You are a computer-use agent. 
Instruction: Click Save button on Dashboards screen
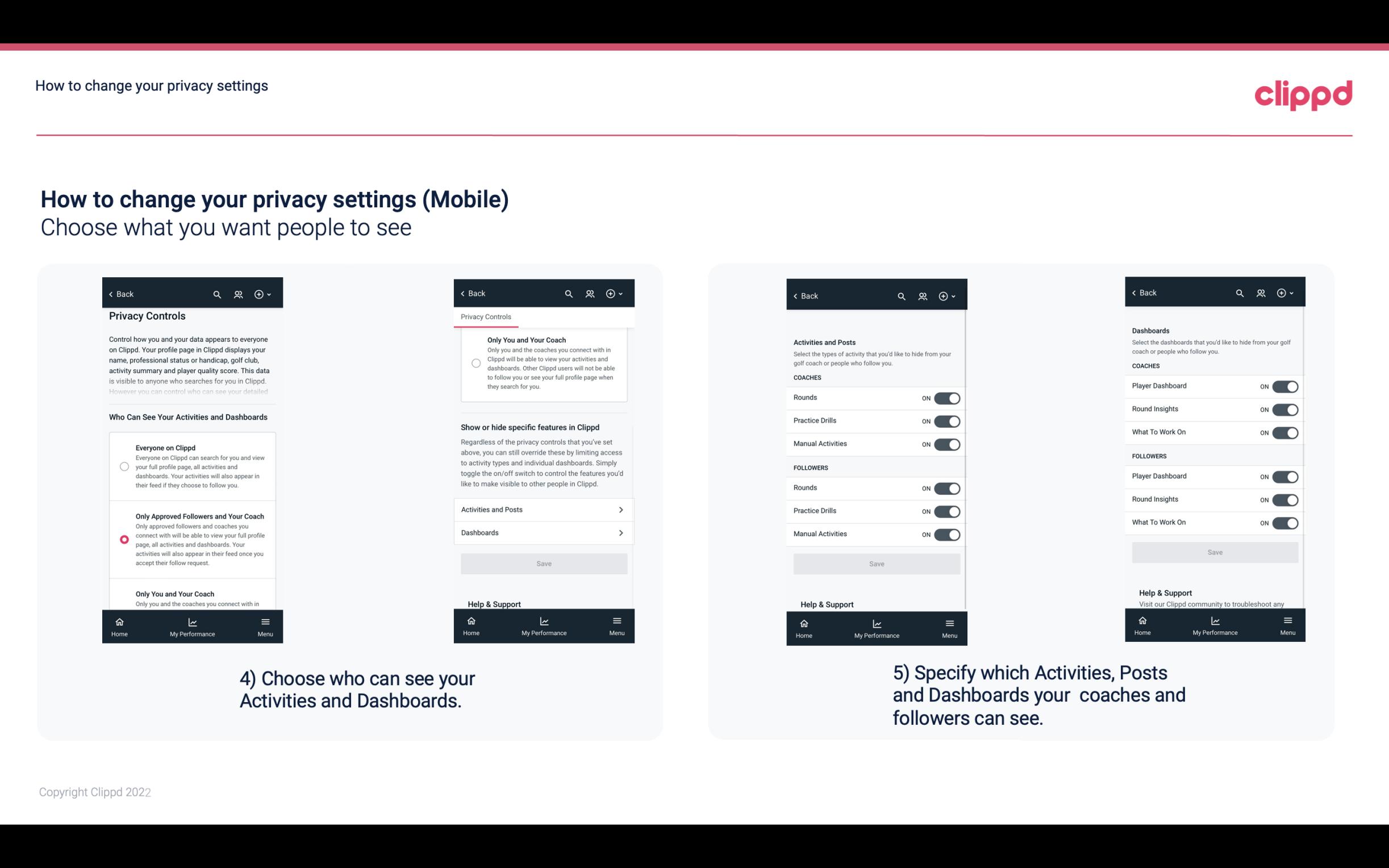1215,552
